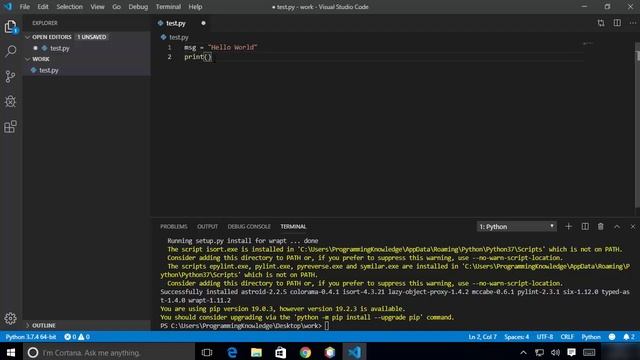
Task: Switch to the Problems tab
Action: [173, 227]
